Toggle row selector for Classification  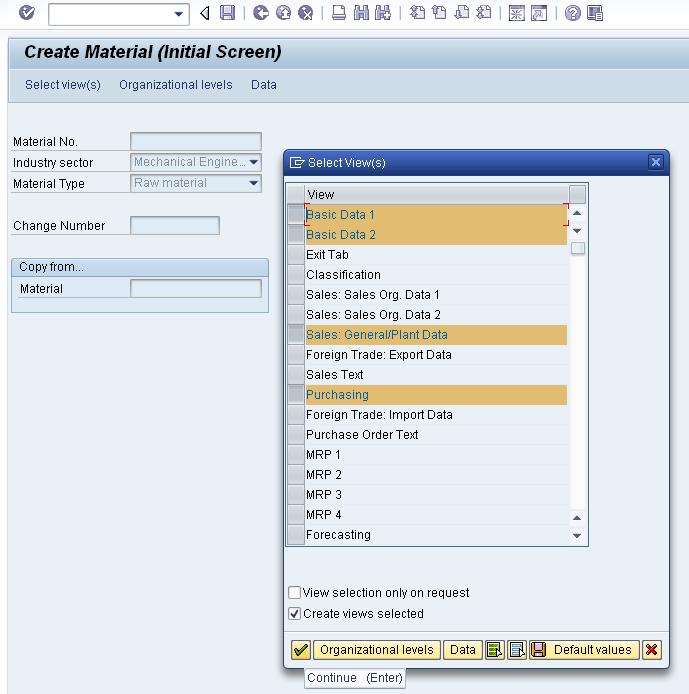coord(296,274)
